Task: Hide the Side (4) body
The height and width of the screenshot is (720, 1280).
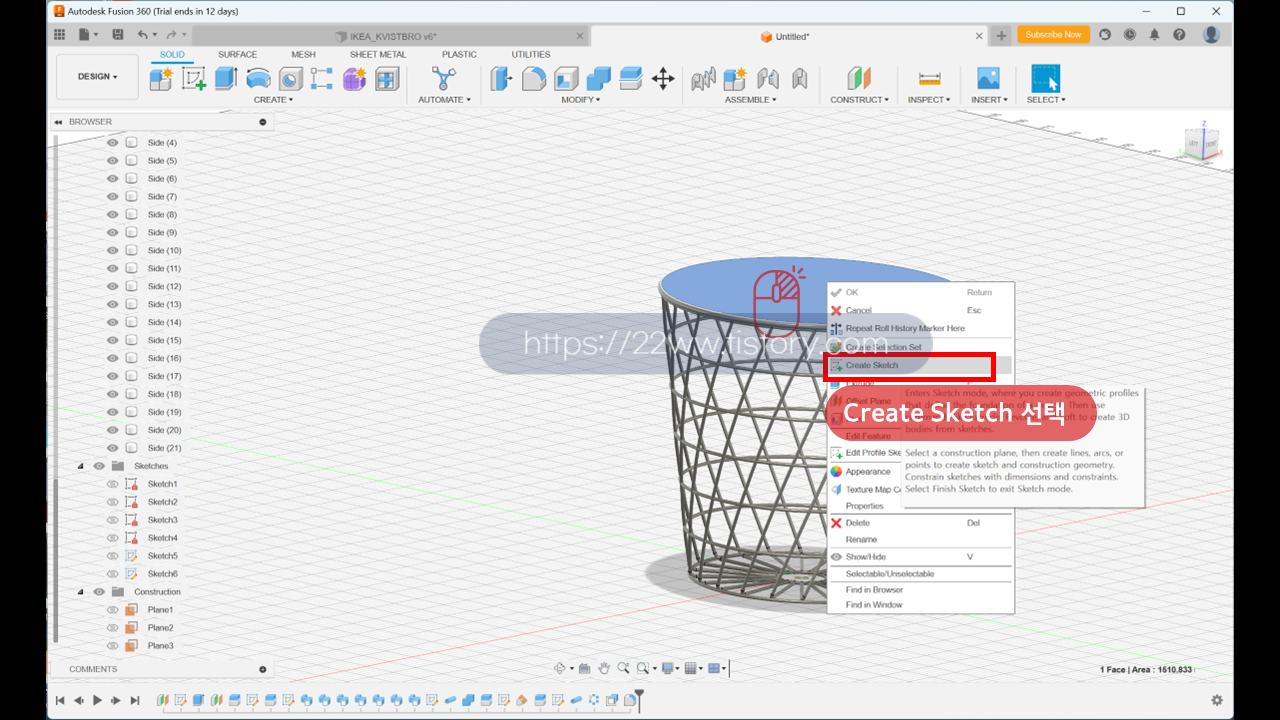Action: (112, 143)
